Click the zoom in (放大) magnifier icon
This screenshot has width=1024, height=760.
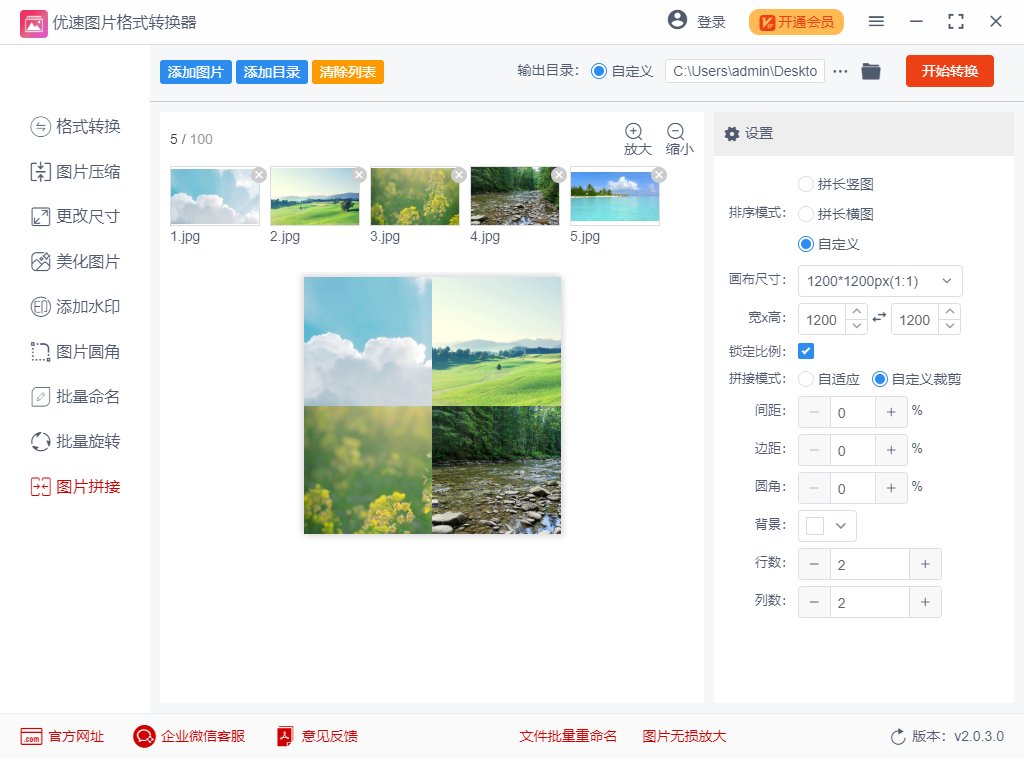tap(634, 132)
